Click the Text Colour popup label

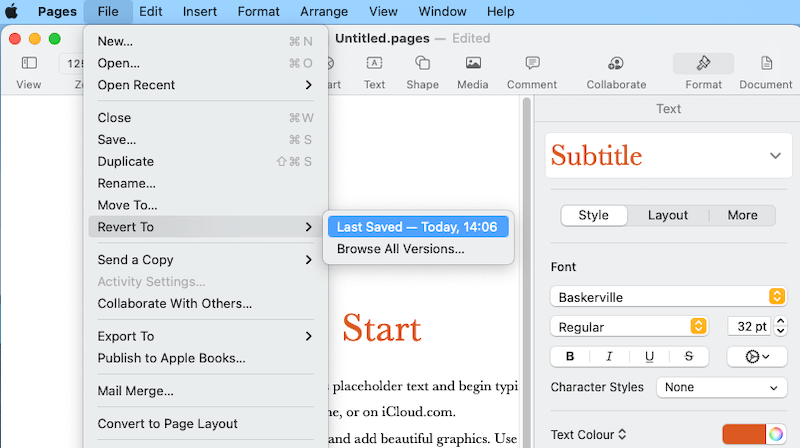click(588, 435)
